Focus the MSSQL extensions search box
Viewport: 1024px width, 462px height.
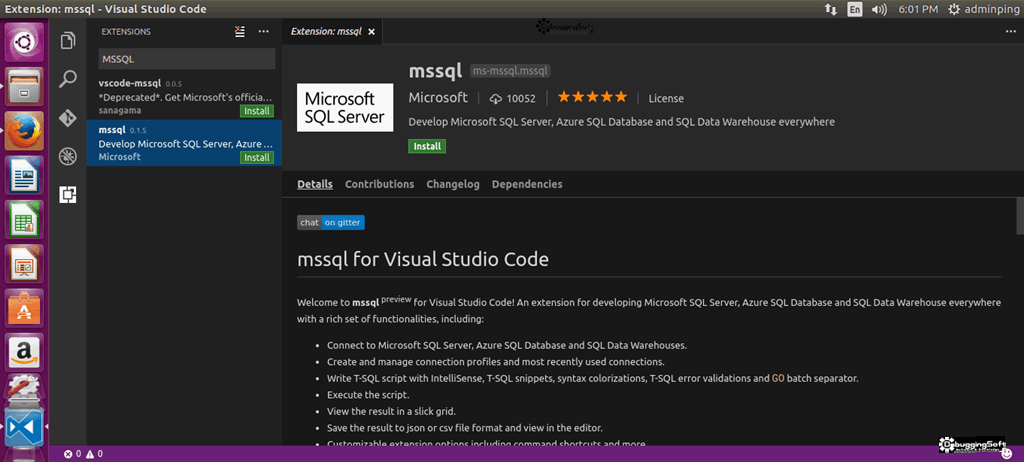pos(187,59)
